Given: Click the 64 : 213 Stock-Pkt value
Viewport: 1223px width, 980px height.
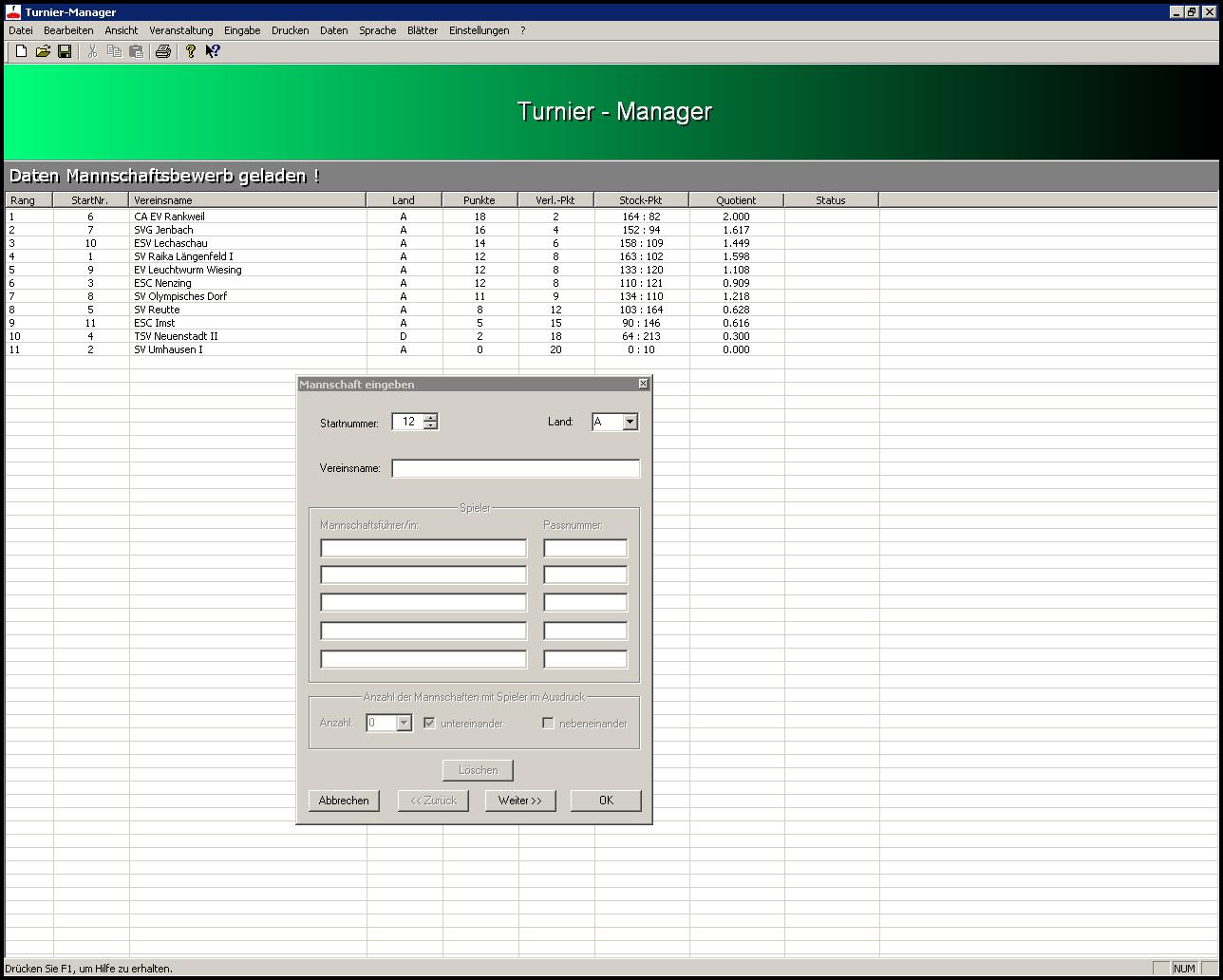Looking at the screenshot, I should [641, 336].
